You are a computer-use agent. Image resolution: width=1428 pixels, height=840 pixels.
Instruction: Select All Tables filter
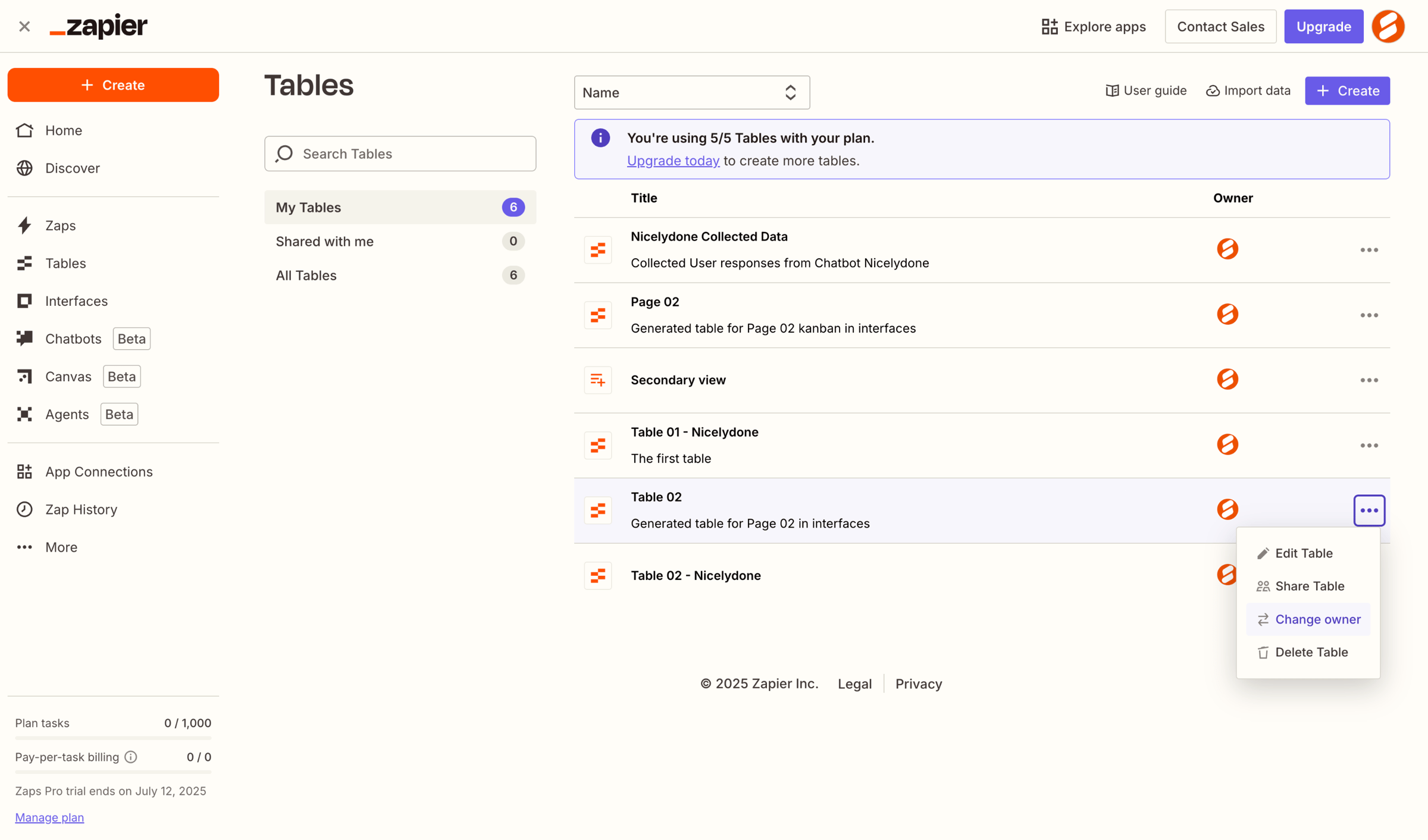click(400, 275)
